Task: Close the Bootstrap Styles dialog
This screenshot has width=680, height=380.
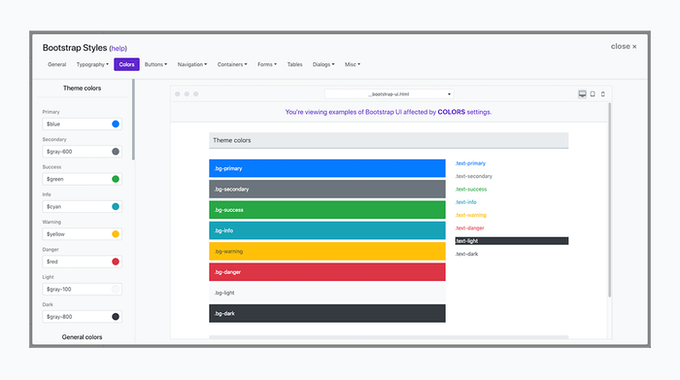Action: pyautogui.click(x=624, y=46)
